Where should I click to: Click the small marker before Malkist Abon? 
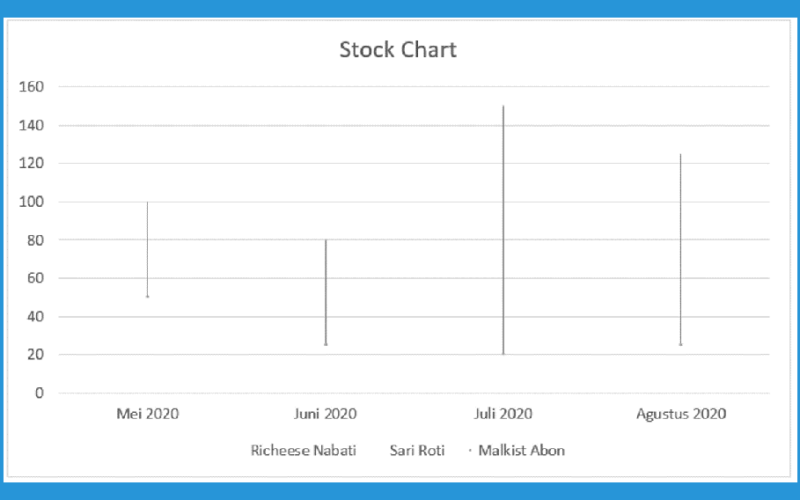click(x=470, y=451)
